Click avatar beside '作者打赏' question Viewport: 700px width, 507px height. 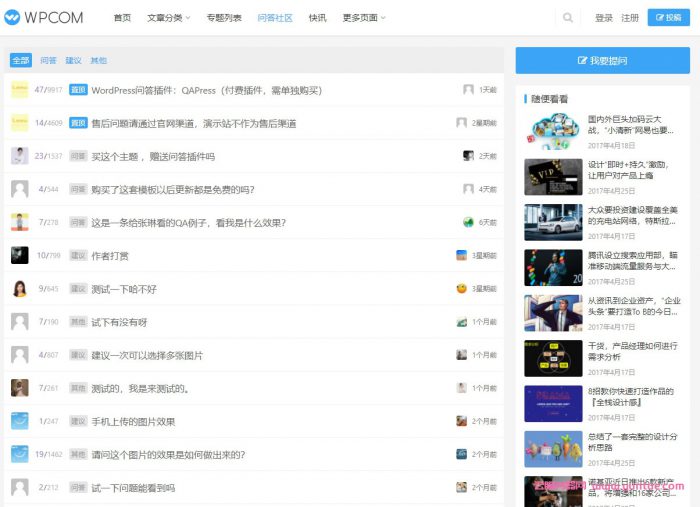(x=19, y=255)
